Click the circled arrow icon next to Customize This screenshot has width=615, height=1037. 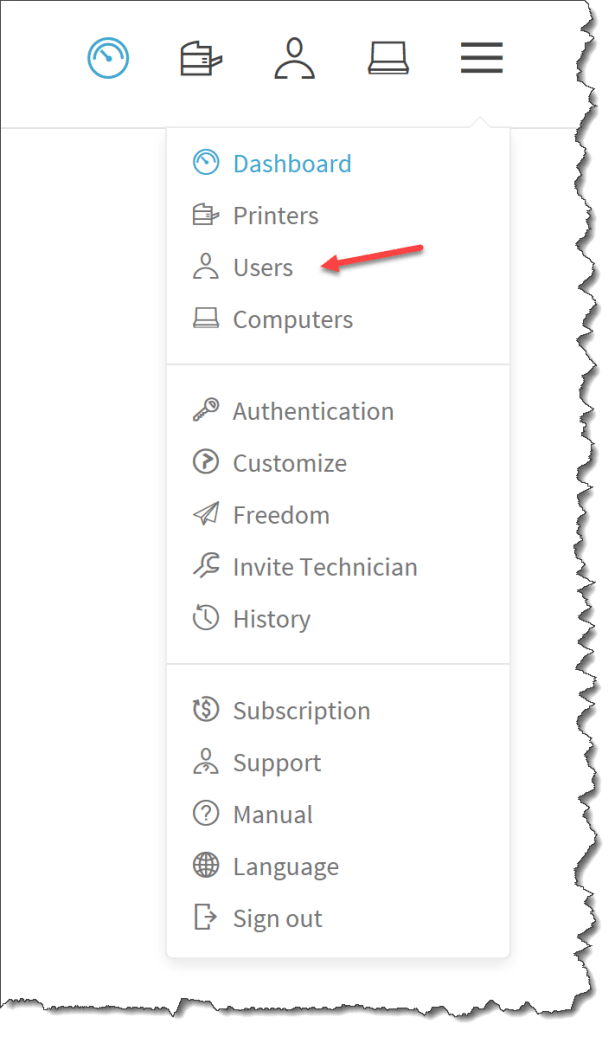point(206,462)
